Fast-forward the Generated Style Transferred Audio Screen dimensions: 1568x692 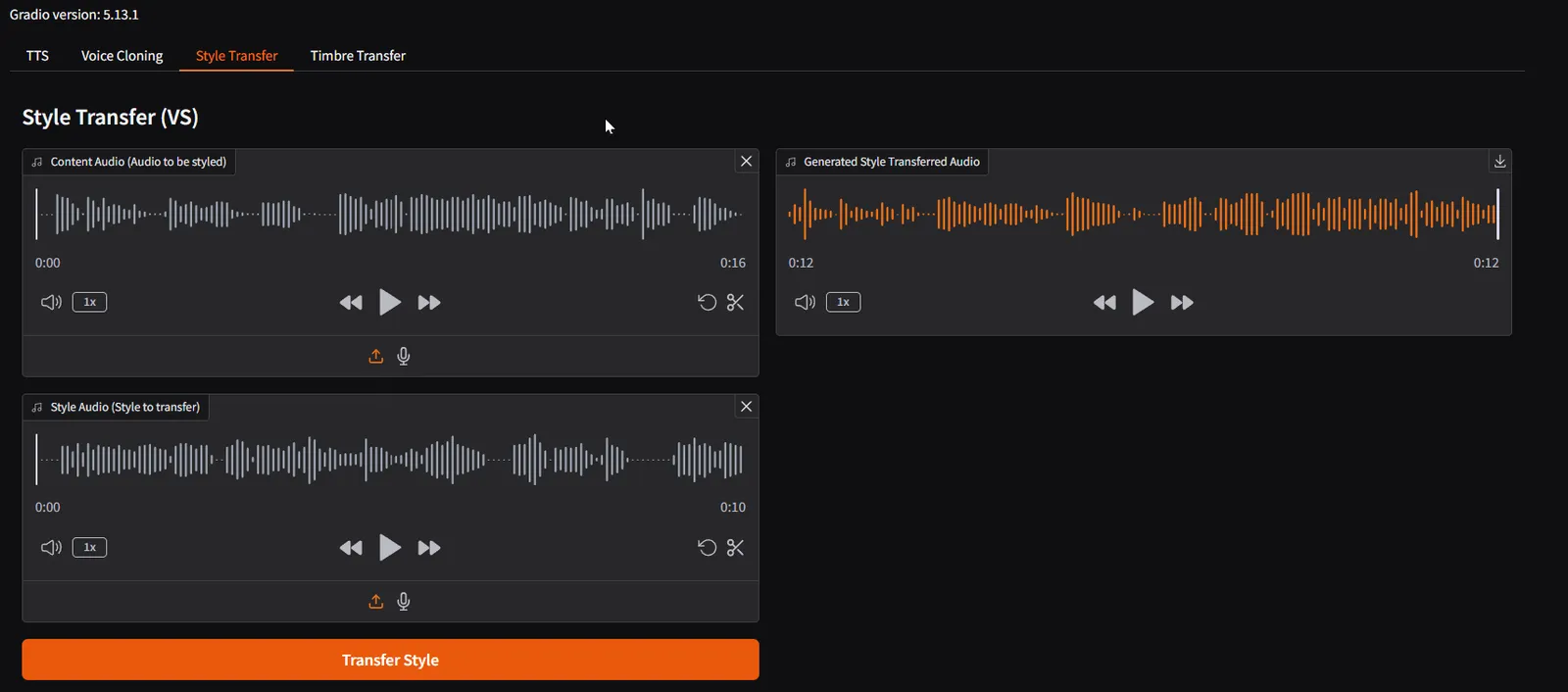[1182, 303]
